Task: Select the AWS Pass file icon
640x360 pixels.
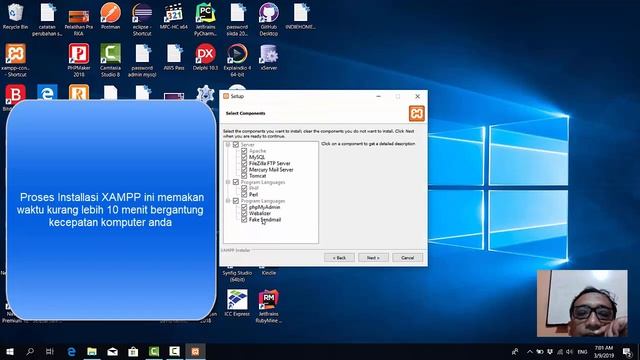Action: 174,57
